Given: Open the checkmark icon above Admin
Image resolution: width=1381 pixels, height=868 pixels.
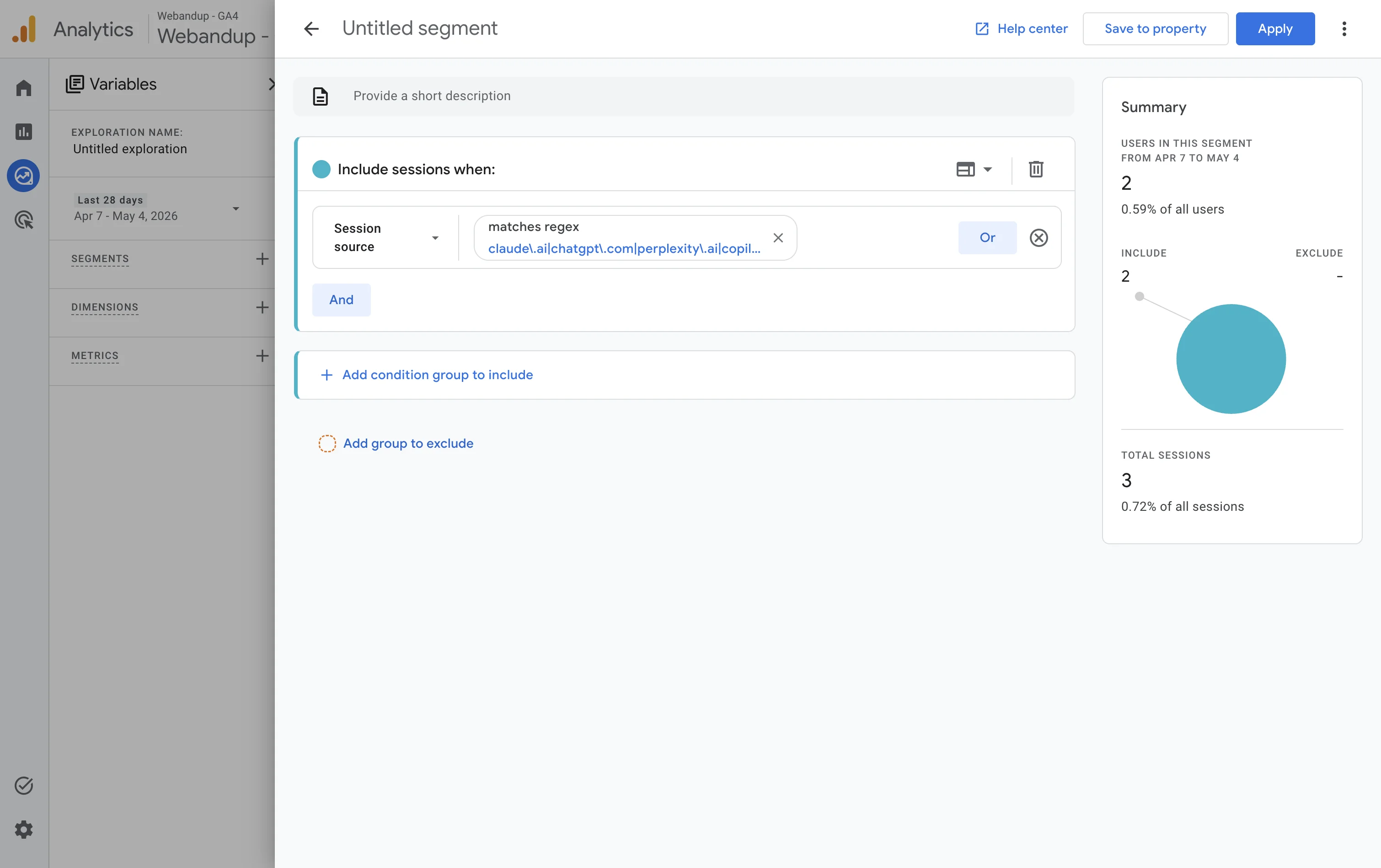Looking at the screenshot, I should pos(23,785).
